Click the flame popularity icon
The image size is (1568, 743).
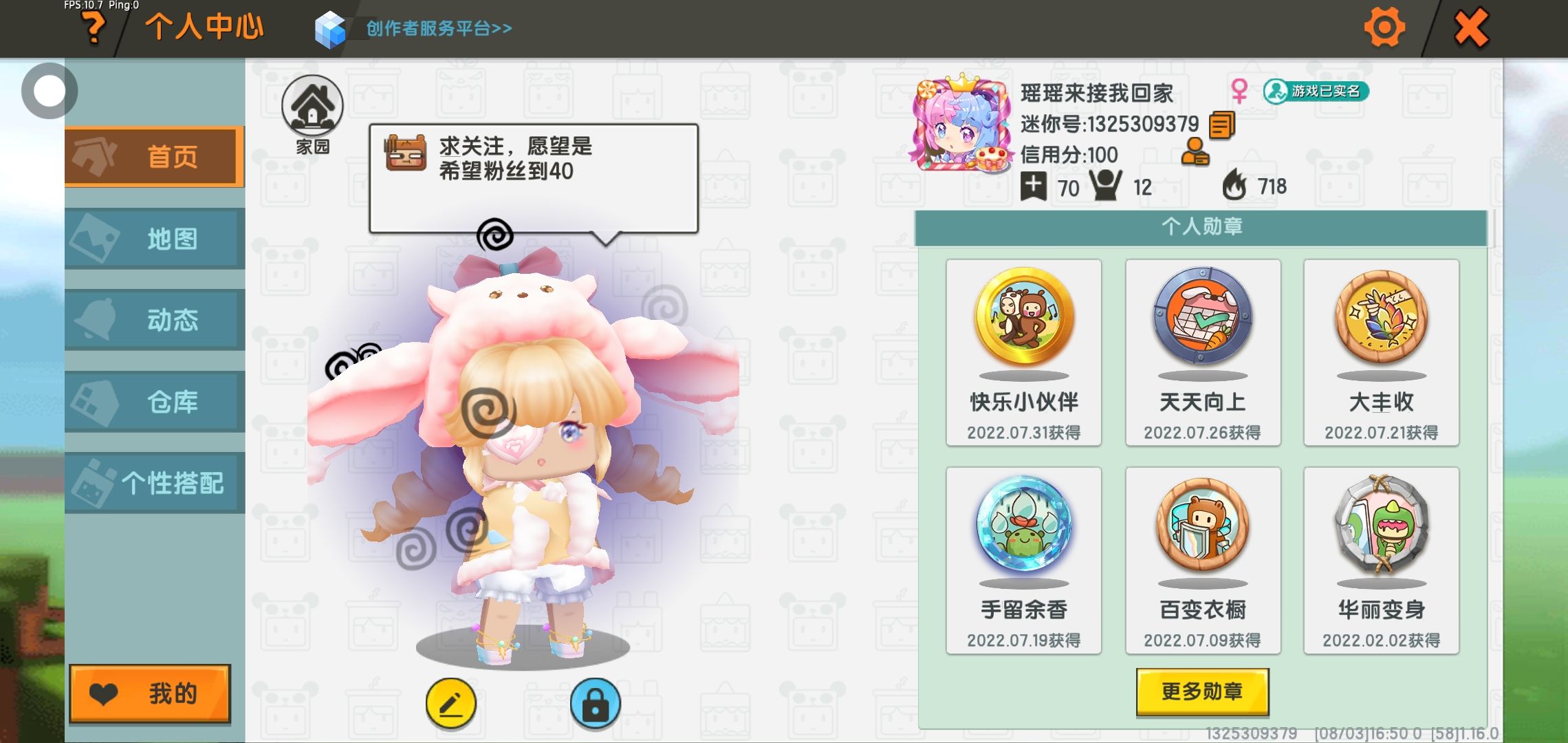click(x=1234, y=184)
